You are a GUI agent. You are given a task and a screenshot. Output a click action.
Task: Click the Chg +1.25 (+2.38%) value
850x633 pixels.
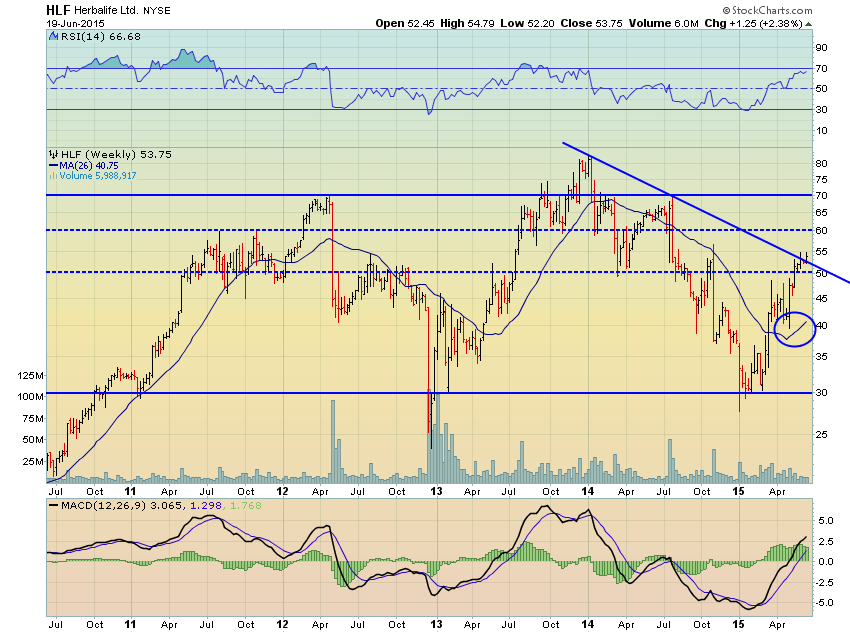[x=753, y=23]
